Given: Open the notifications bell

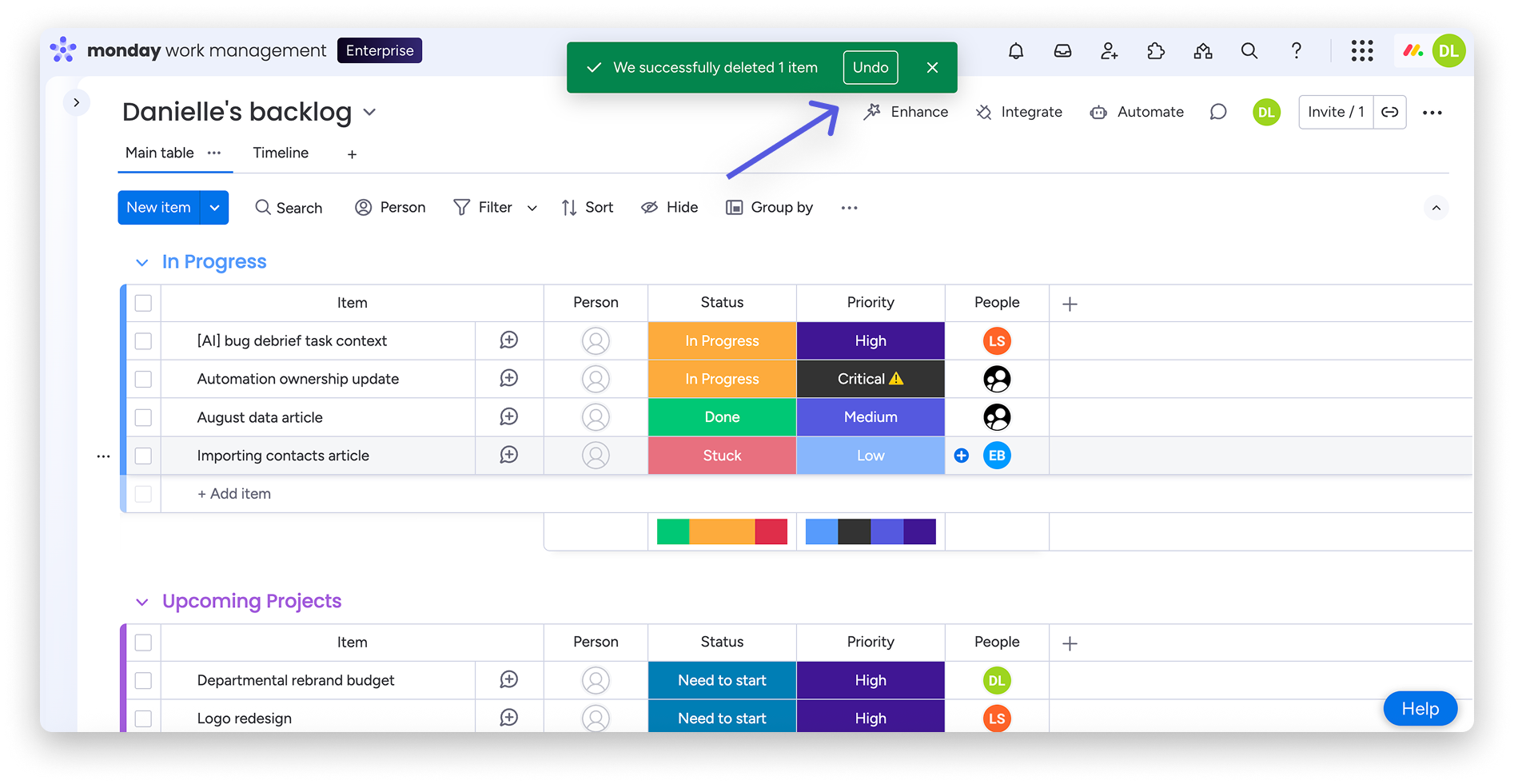Looking at the screenshot, I should point(1015,50).
